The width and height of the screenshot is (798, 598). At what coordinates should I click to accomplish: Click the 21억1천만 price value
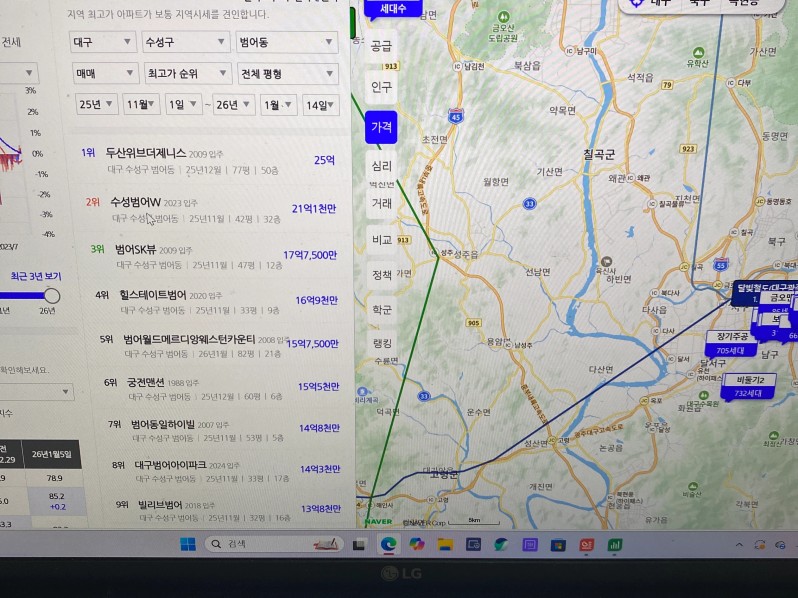click(314, 209)
